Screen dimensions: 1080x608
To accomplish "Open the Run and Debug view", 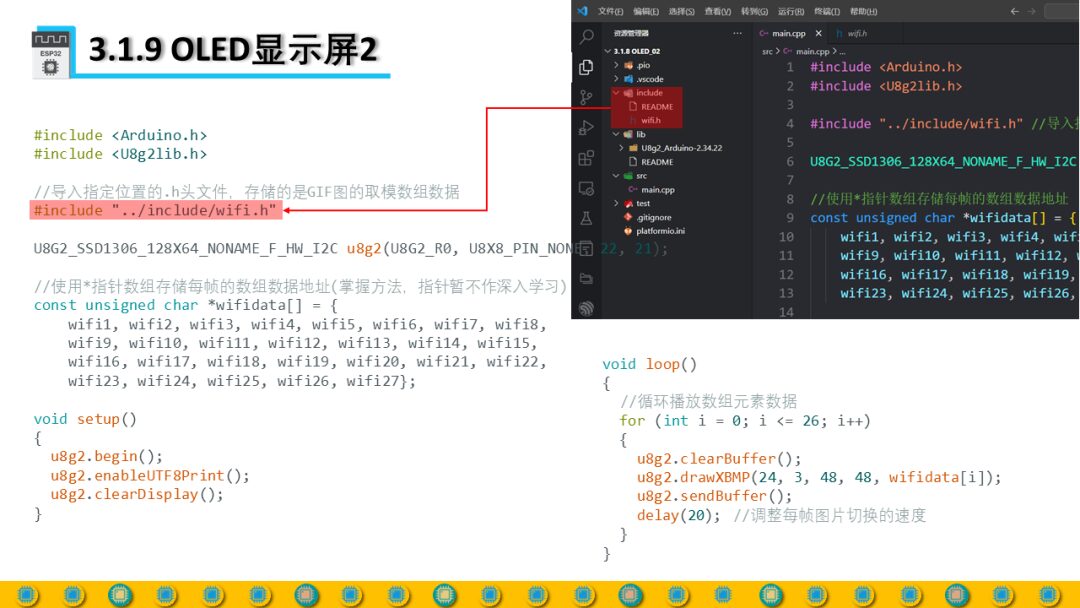I will pyautogui.click(x=586, y=128).
